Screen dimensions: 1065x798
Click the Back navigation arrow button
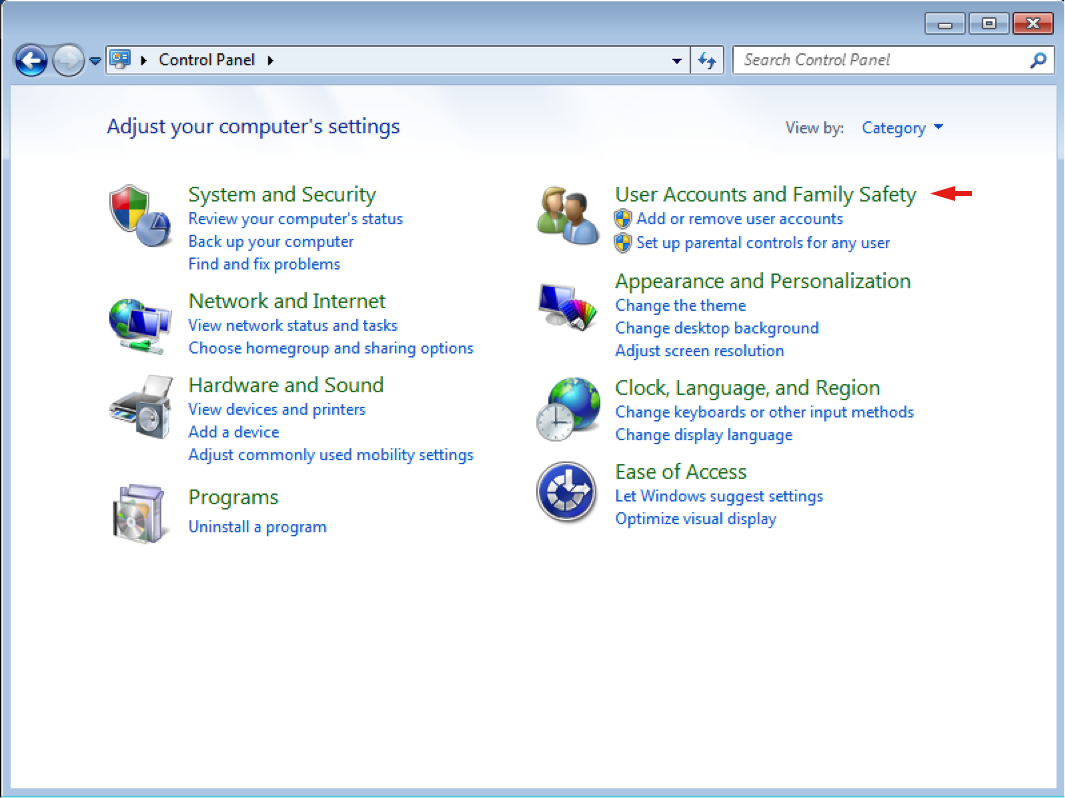coord(31,61)
